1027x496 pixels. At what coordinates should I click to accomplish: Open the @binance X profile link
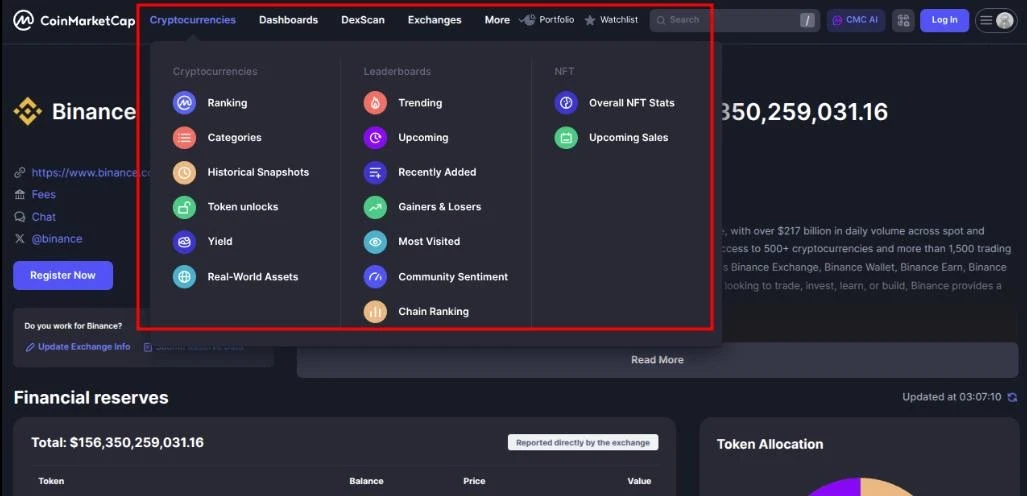pyautogui.click(x=57, y=239)
